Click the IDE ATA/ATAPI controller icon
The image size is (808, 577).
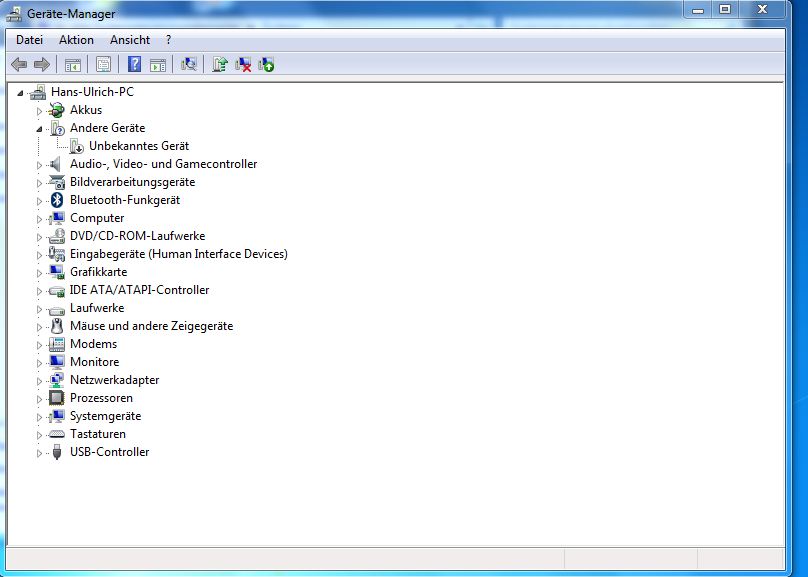[x=57, y=291]
